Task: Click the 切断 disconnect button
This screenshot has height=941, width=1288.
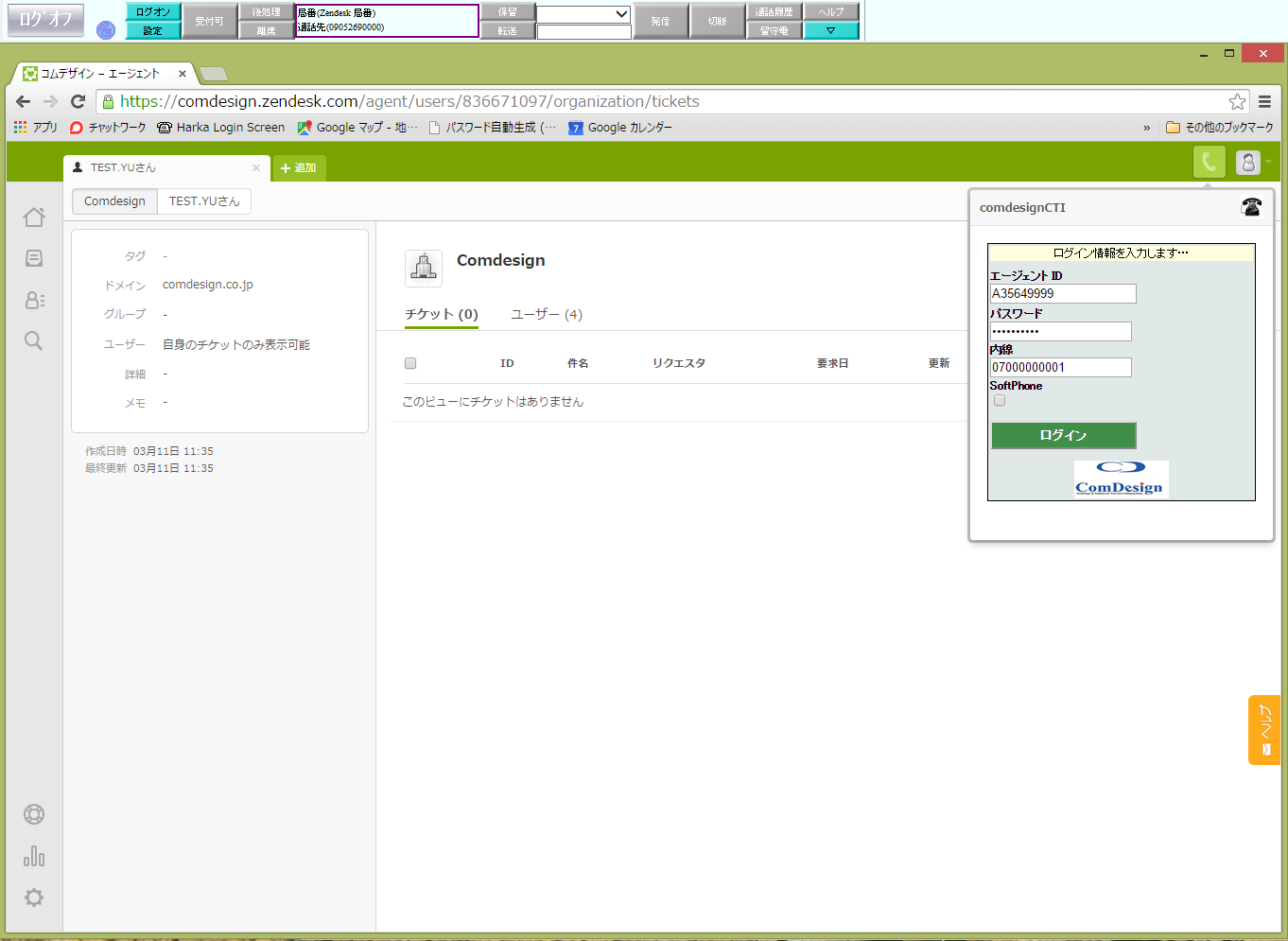Action: tap(718, 21)
